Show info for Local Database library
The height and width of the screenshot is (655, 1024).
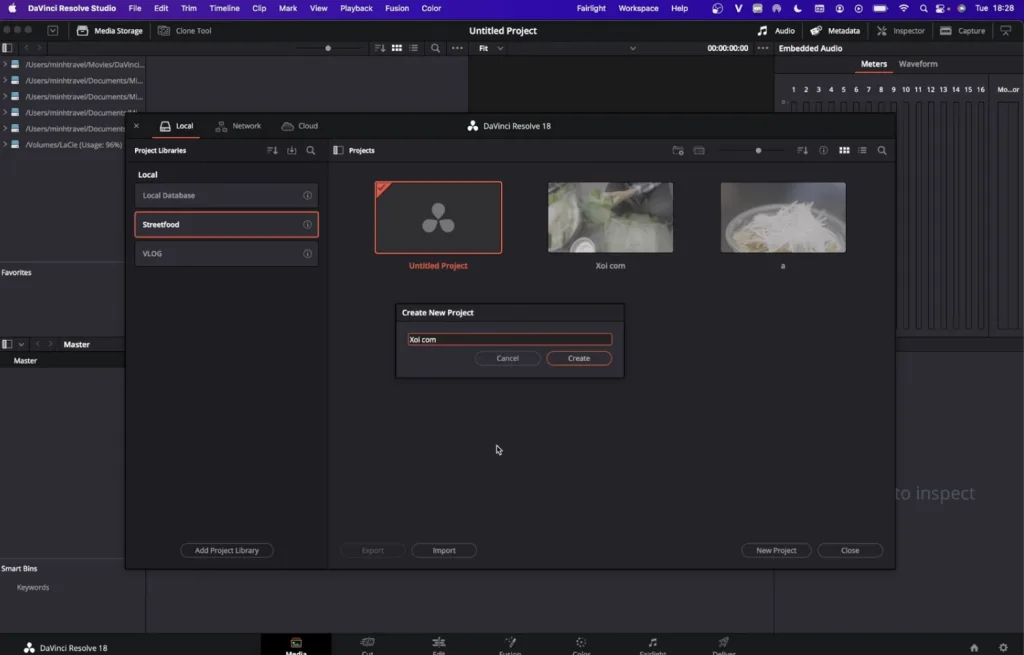307,195
